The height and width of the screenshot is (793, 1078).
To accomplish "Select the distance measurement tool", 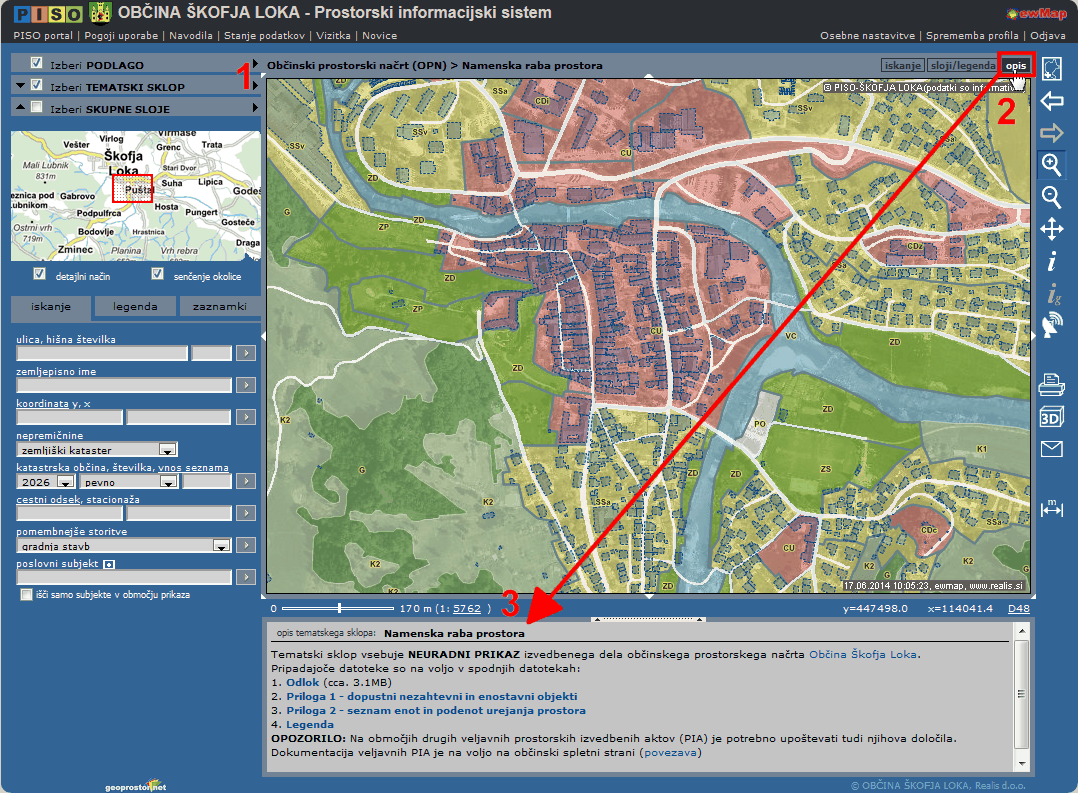I will (1051, 508).
